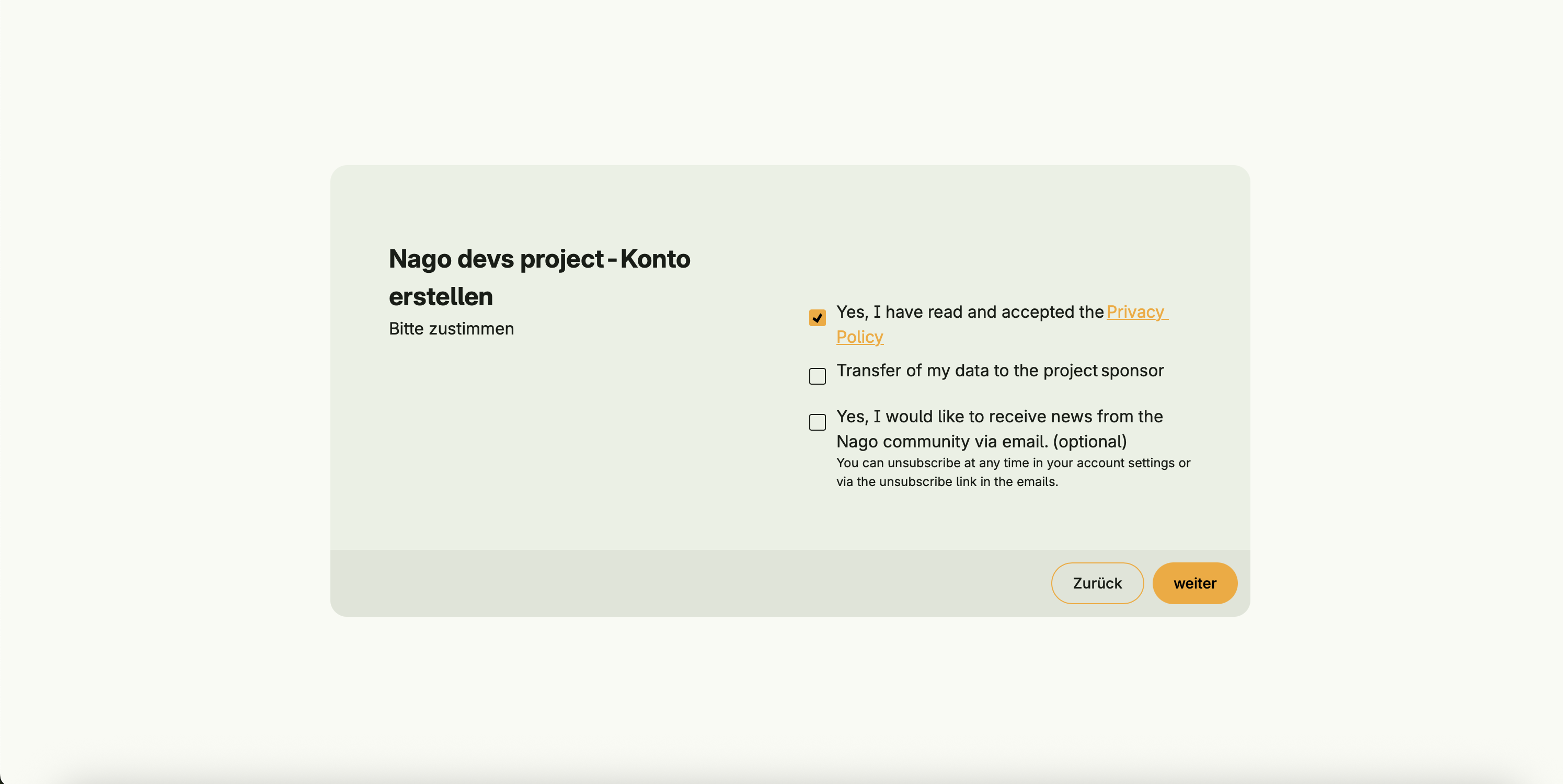This screenshot has width=1563, height=784.
Task: Uncheck the Privacy Policy acceptance checkbox
Action: [x=817, y=318]
